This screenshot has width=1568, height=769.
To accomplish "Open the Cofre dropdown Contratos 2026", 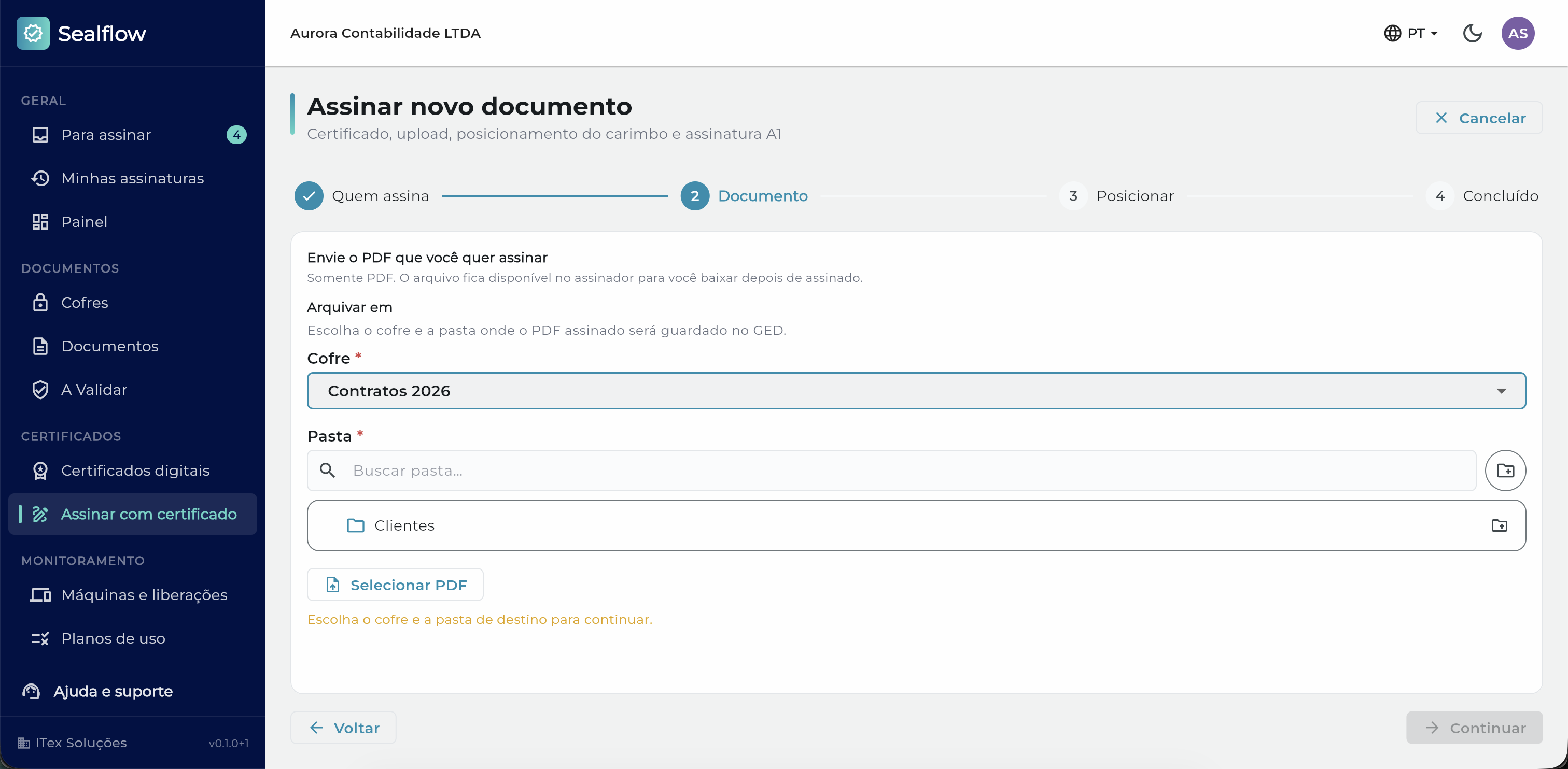I will click(x=916, y=391).
